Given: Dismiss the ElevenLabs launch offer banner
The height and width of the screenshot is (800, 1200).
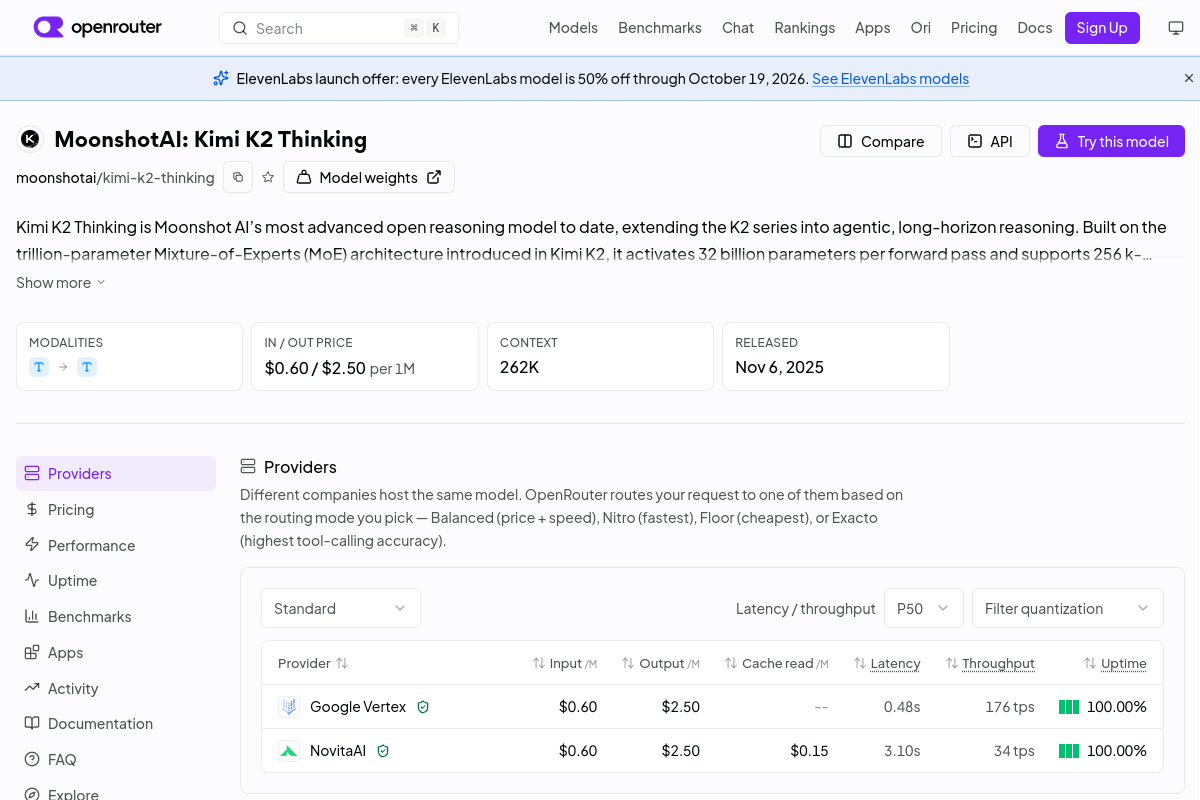Looking at the screenshot, I should pos(1189,78).
